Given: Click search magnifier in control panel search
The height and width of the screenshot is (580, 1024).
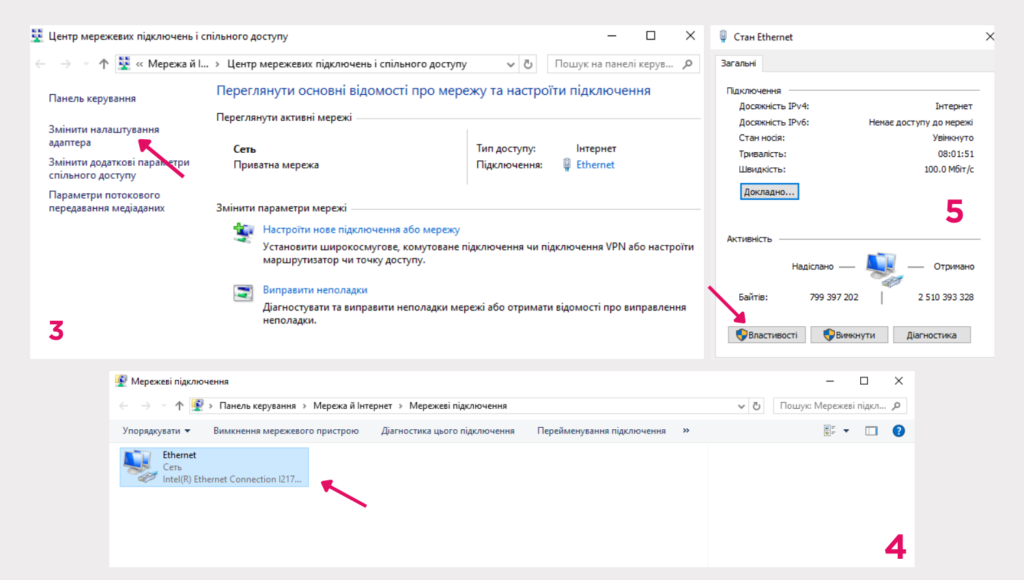Looking at the screenshot, I should coord(688,64).
